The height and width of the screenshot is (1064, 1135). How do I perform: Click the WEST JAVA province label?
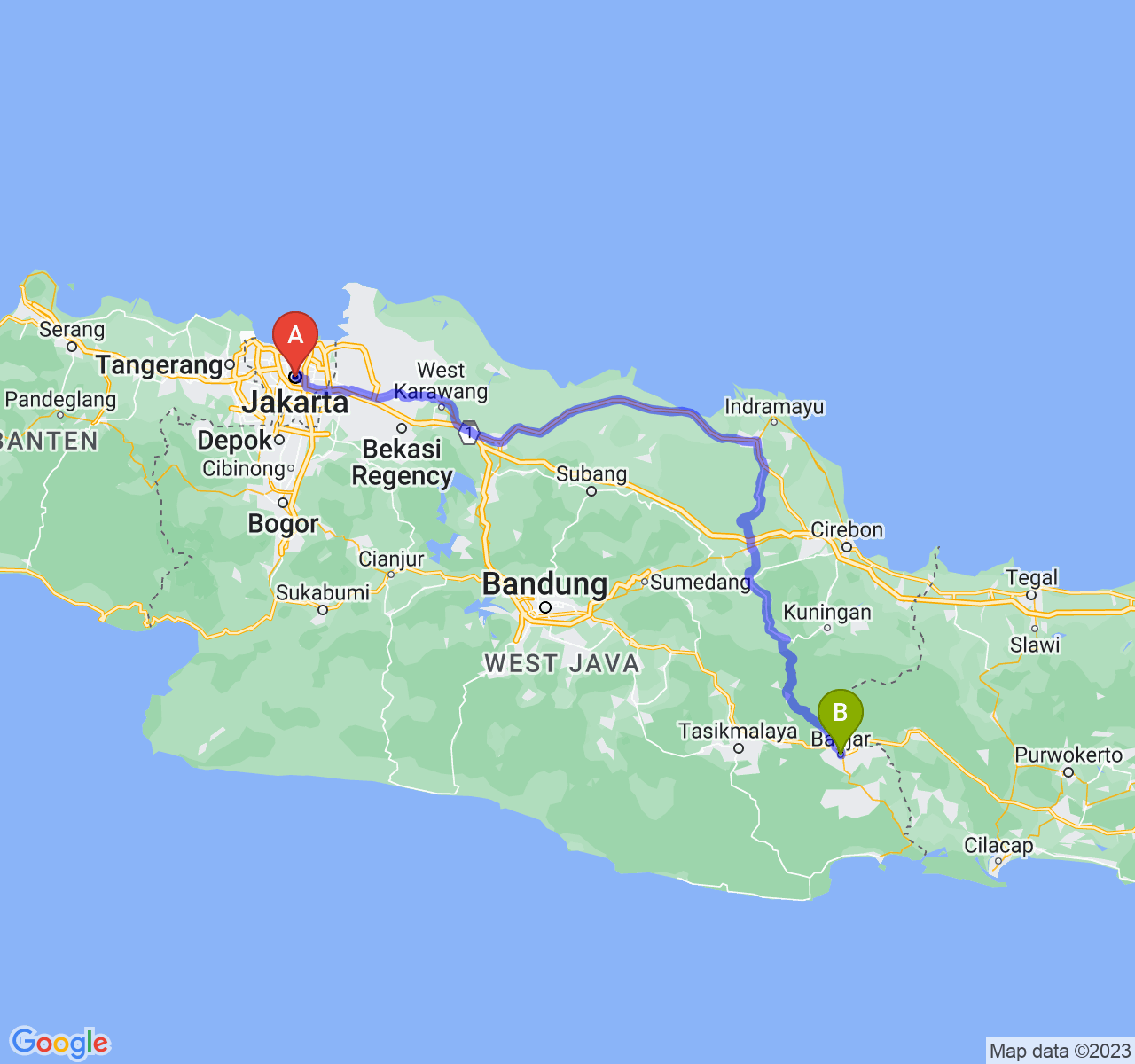coord(561,664)
